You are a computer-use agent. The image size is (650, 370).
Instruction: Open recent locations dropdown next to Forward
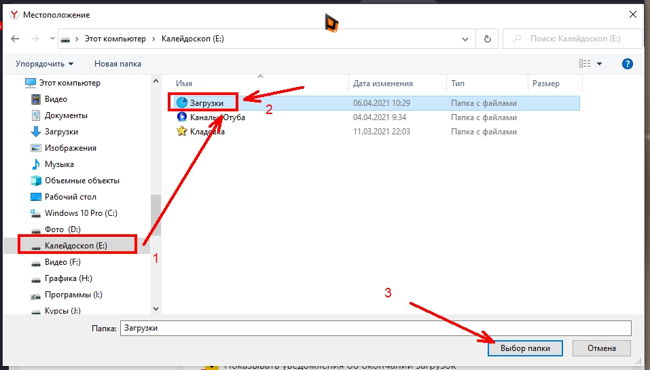click(52, 39)
